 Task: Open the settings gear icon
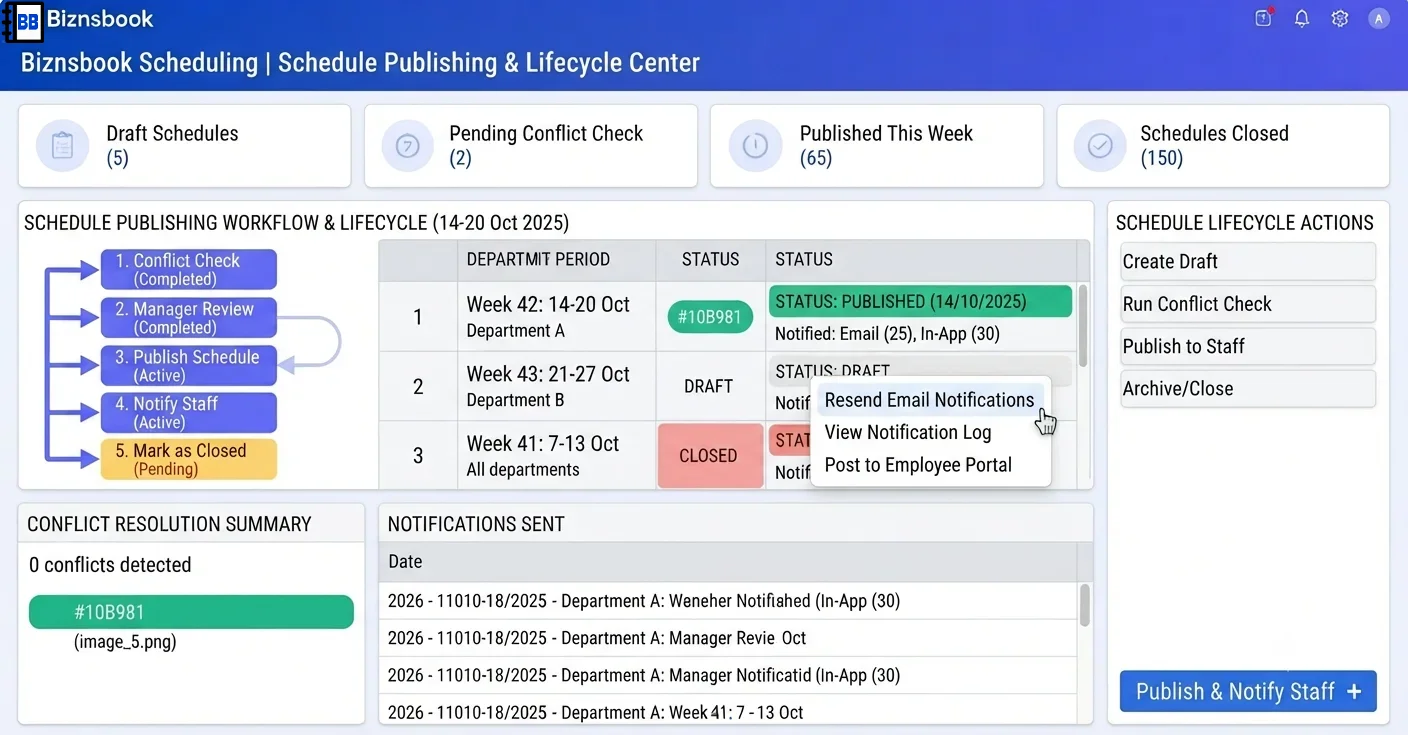[x=1340, y=18]
